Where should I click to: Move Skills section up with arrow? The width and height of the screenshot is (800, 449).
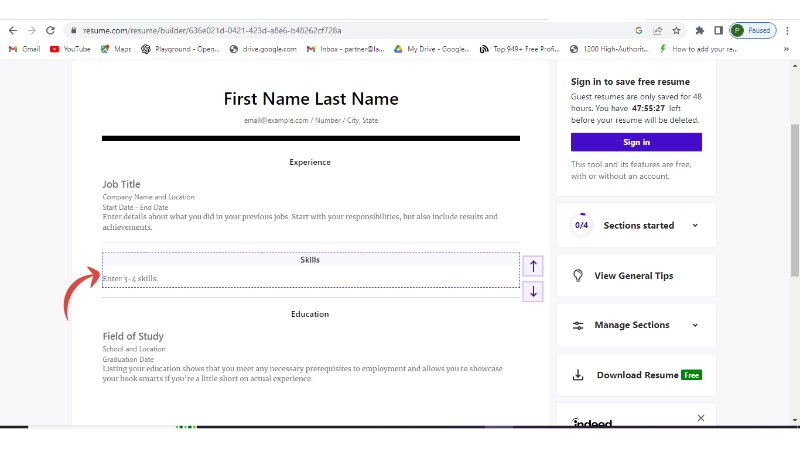(x=533, y=266)
